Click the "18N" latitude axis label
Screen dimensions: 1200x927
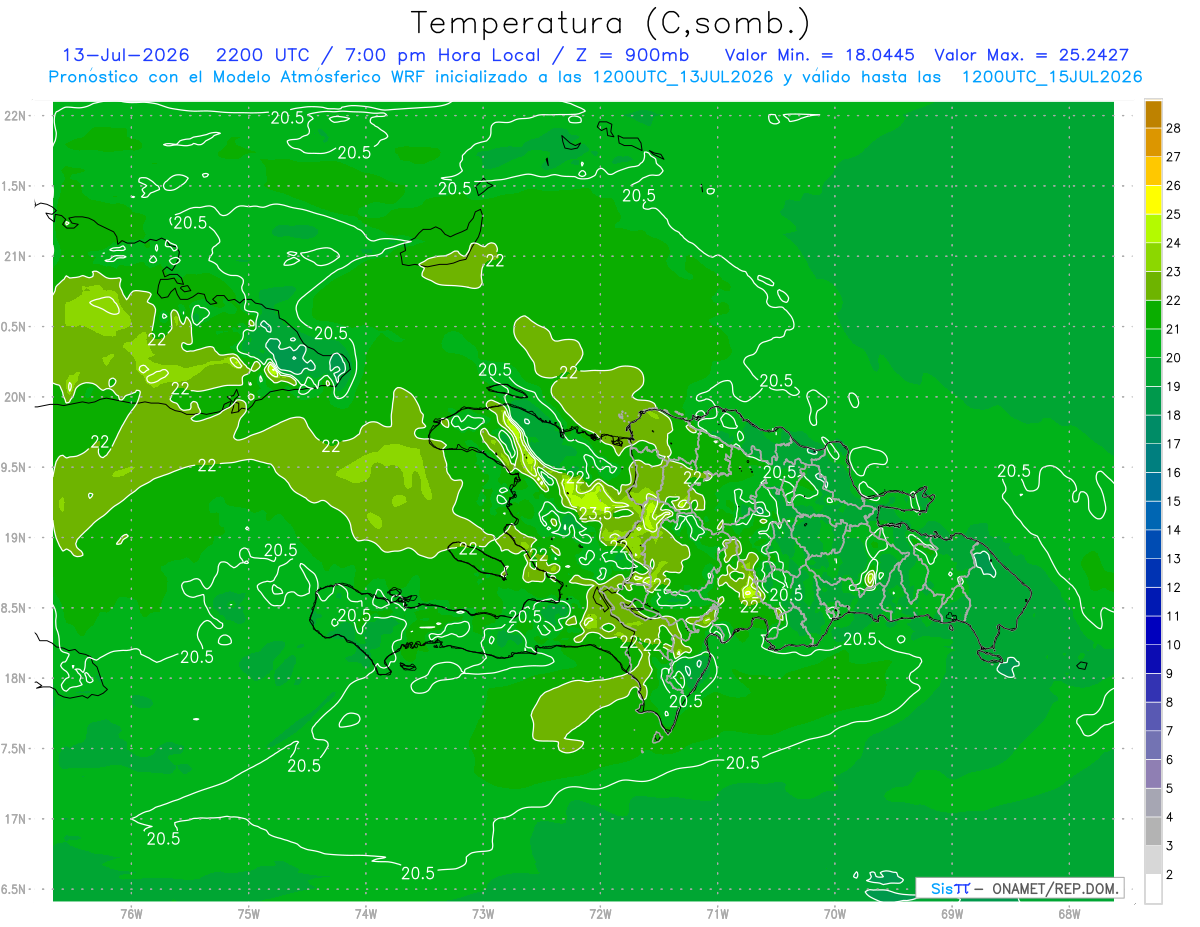tap(17, 678)
